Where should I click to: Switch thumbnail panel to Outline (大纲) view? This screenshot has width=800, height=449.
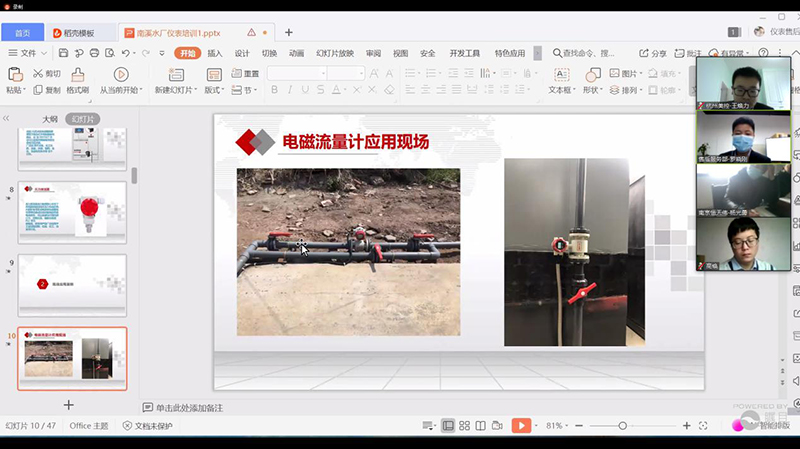click(x=49, y=119)
